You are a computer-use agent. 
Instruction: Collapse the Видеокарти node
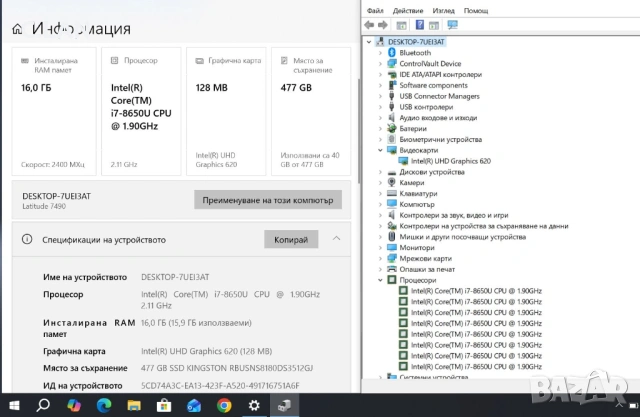tap(380, 150)
